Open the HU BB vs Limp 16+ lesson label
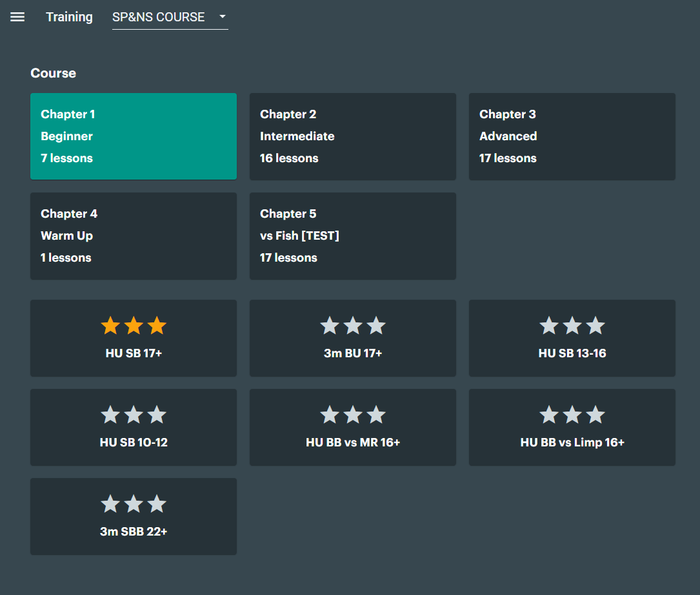 572,442
